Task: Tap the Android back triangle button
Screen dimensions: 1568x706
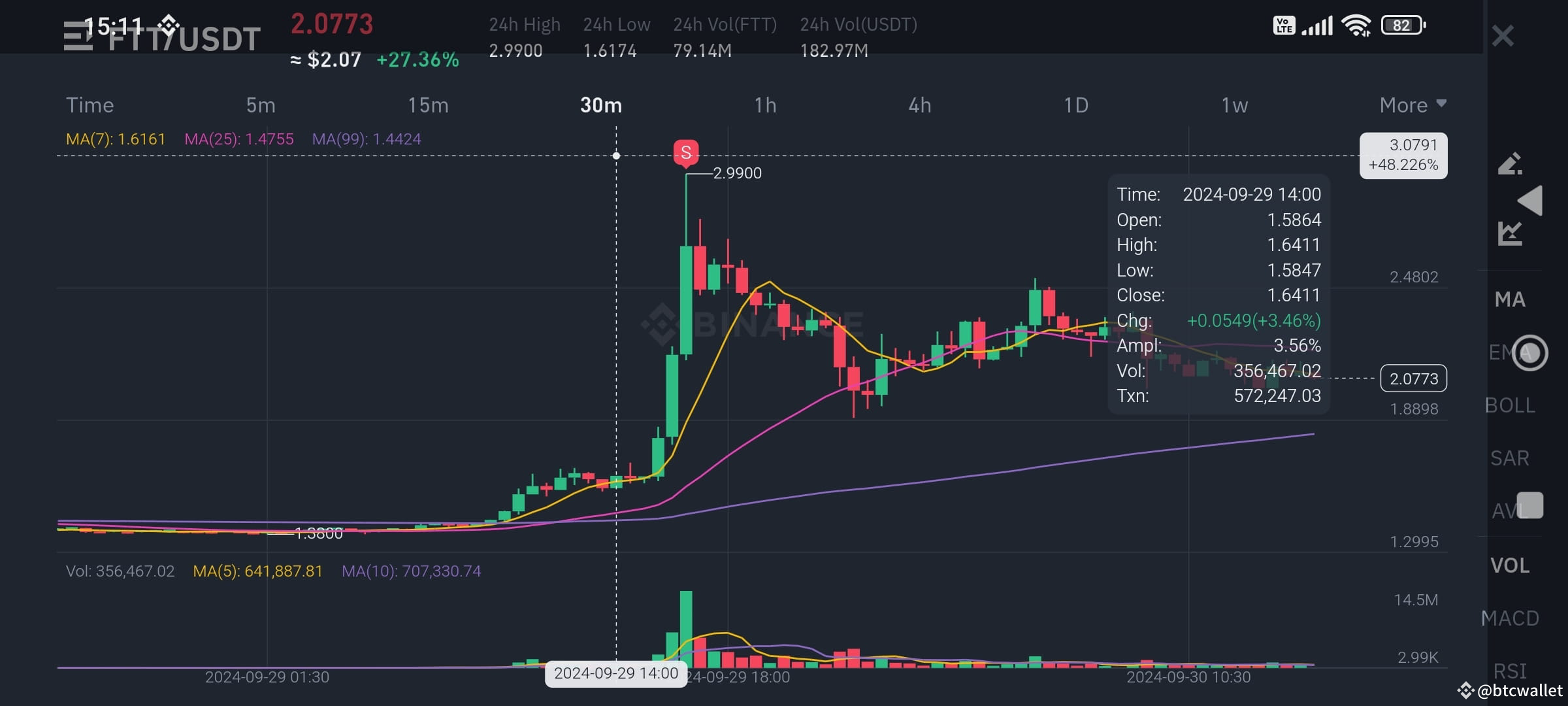Action: 1531,200
